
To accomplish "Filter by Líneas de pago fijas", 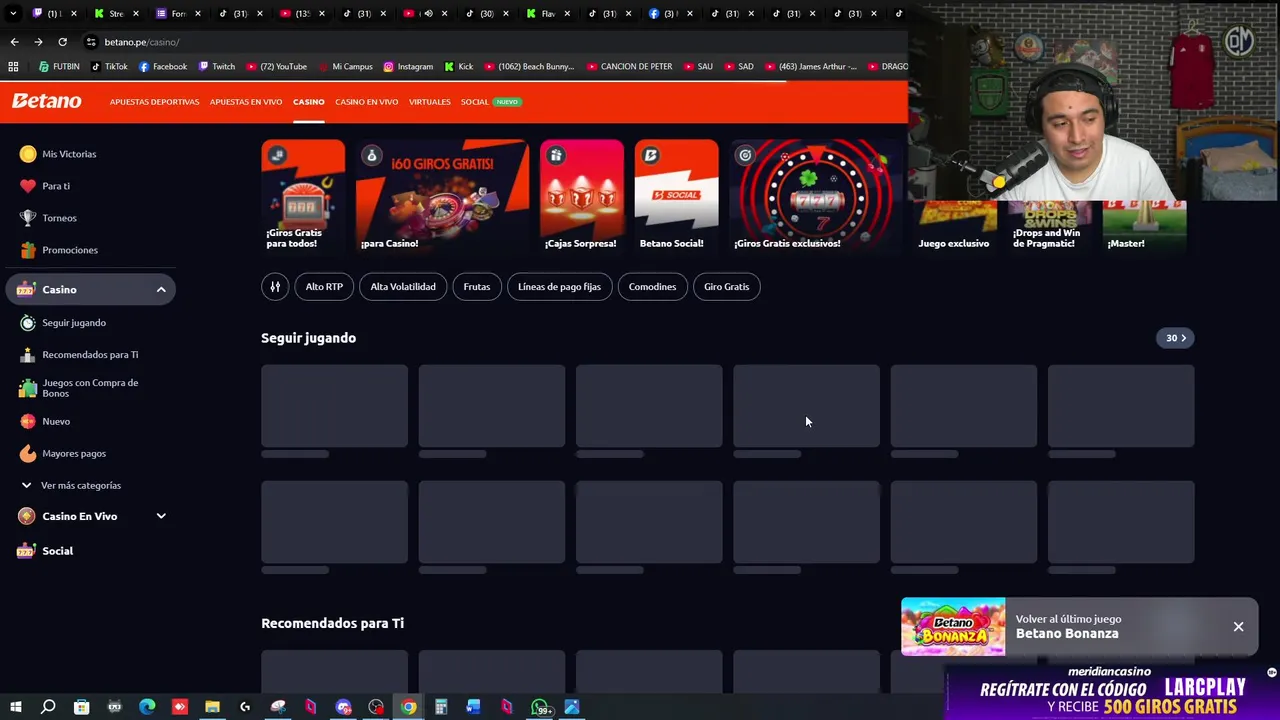I will click(559, 287).
